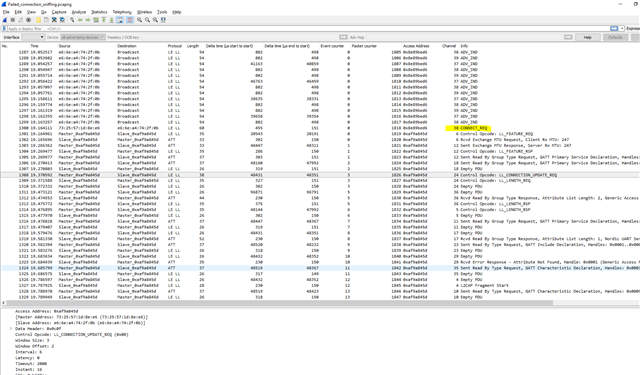Sort by the Source column header

64,46
